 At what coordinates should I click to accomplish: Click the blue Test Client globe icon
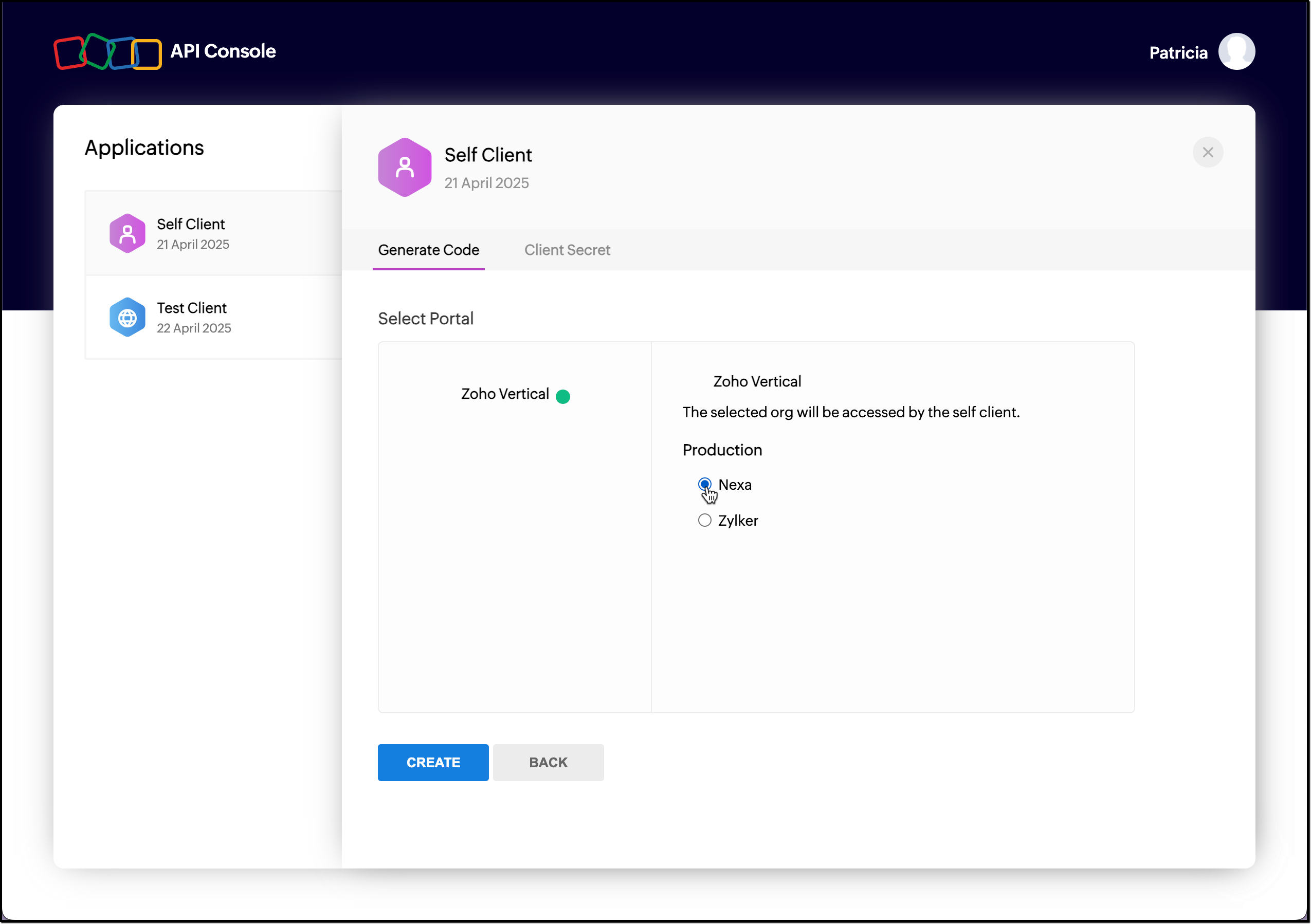(128, 317)
